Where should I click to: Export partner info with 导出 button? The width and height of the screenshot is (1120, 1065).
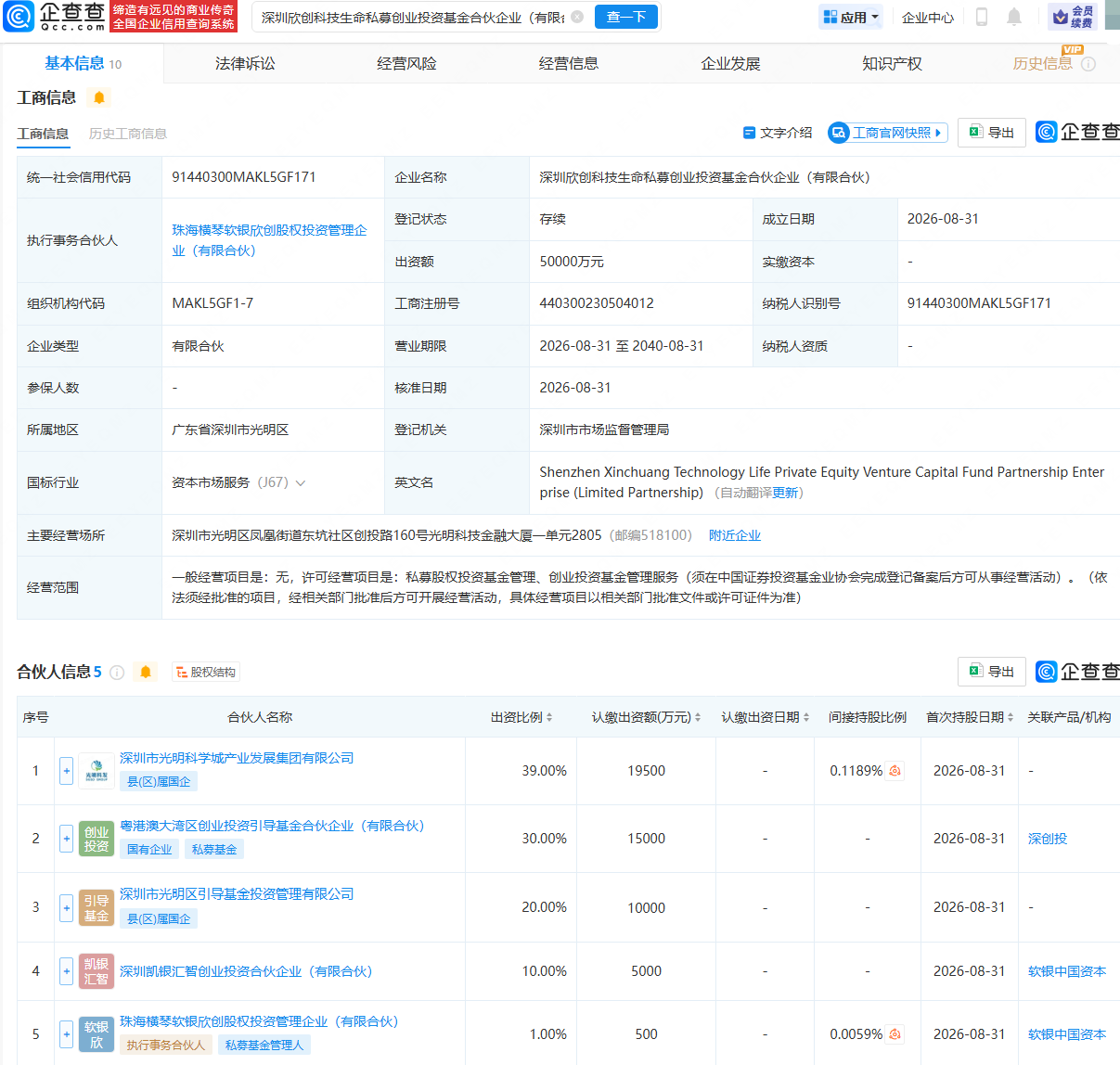[992, 672]
